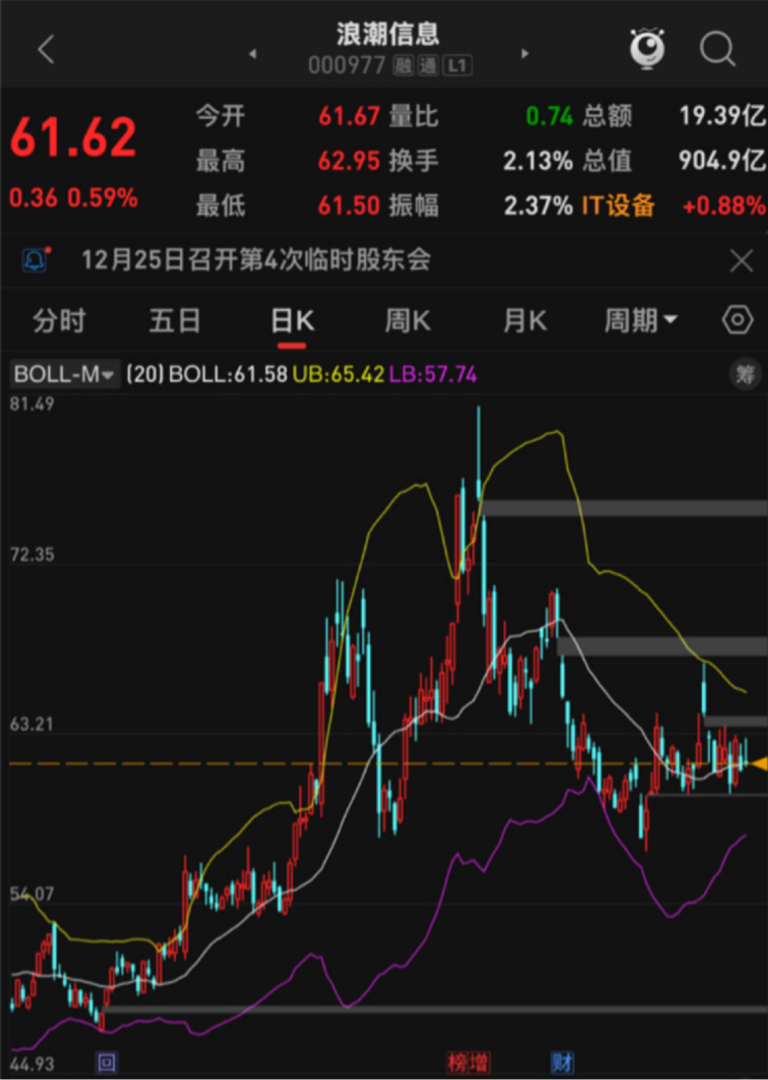Open the 12月25日 shareholder meeting notice
This screenshot has height=1080, width=768.
point(256,260)
